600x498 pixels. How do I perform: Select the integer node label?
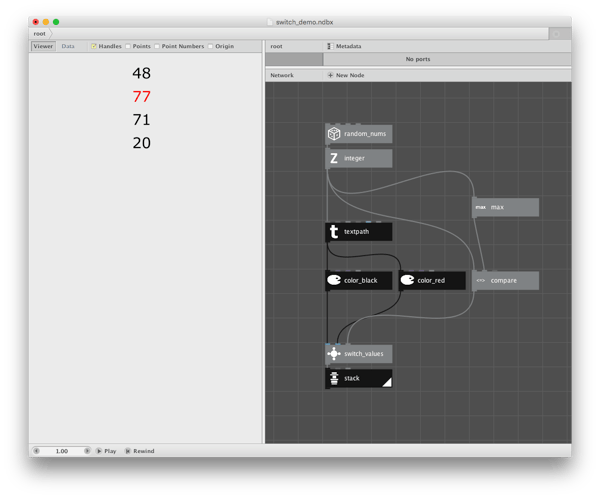[354, 158]
